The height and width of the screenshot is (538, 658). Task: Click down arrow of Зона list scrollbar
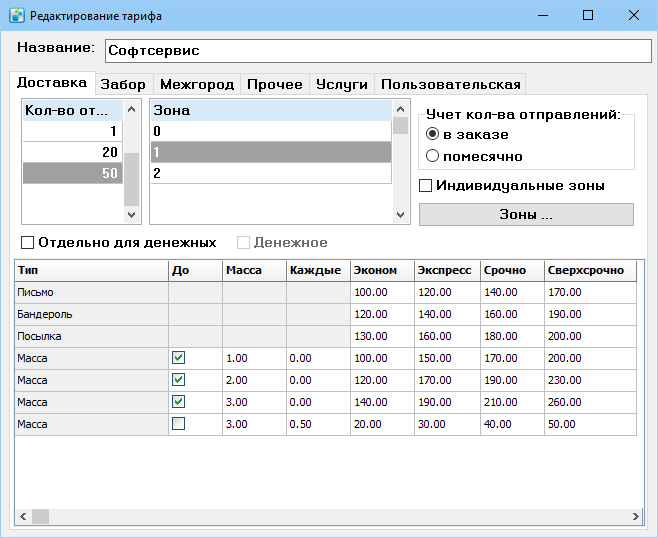coord(400,214)
